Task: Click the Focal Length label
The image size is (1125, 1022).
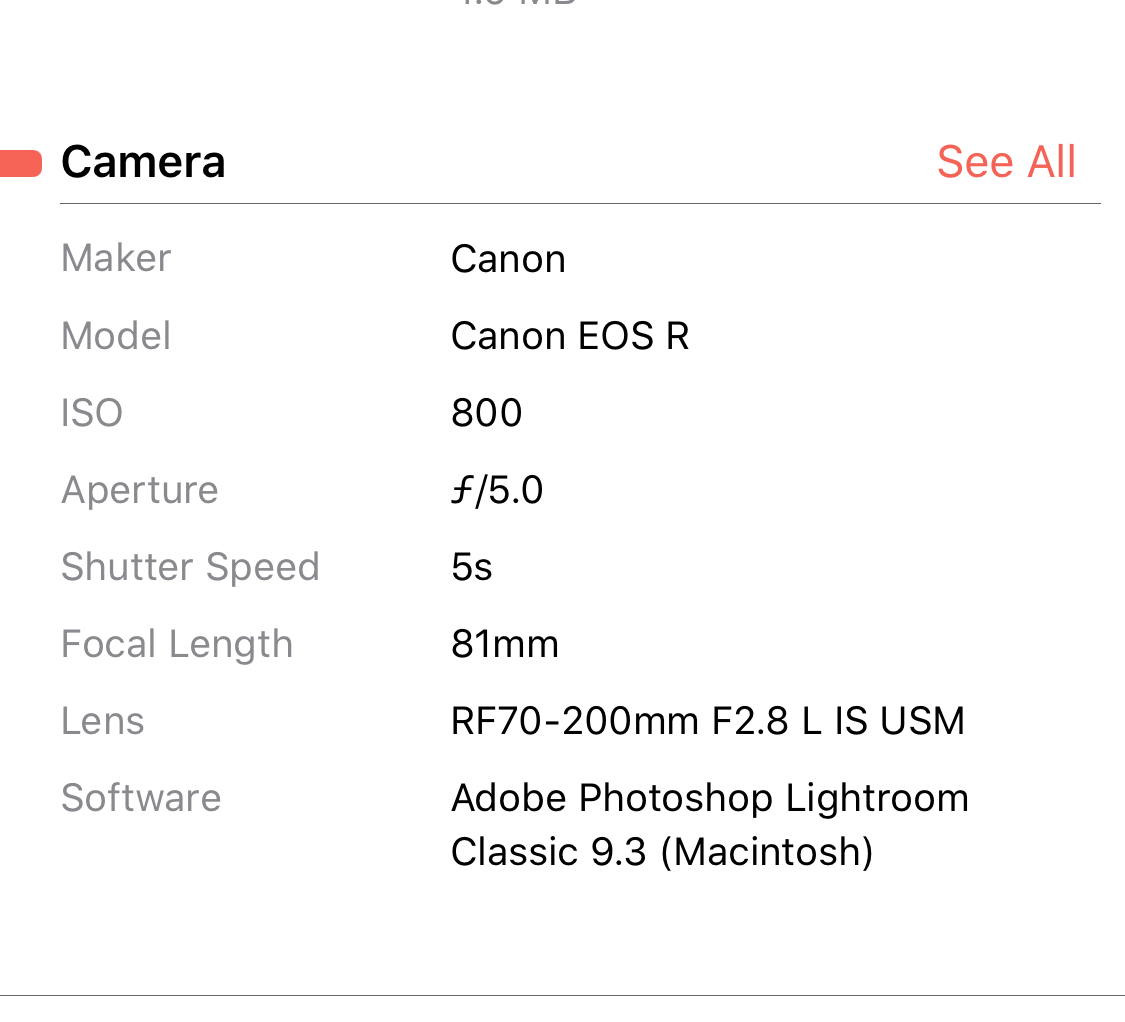Action: (177, 644)
